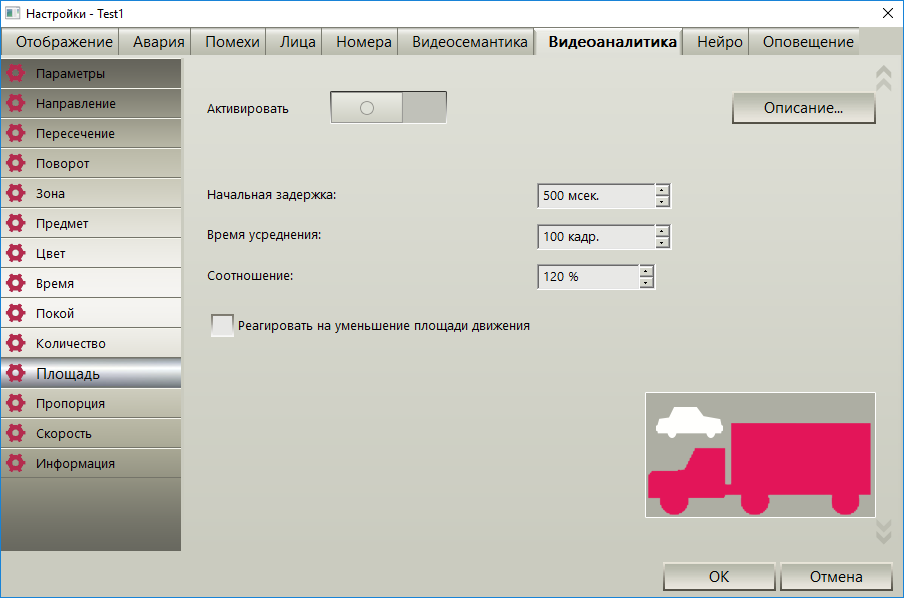904x598 pixels.
Task: Click gear icon beside Пересечение
Action: pos(16,133)
